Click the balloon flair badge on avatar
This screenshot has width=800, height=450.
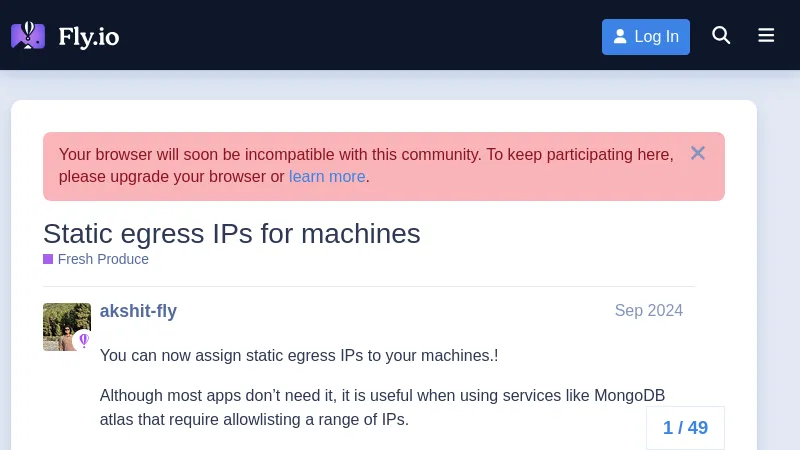coord(84,341)
